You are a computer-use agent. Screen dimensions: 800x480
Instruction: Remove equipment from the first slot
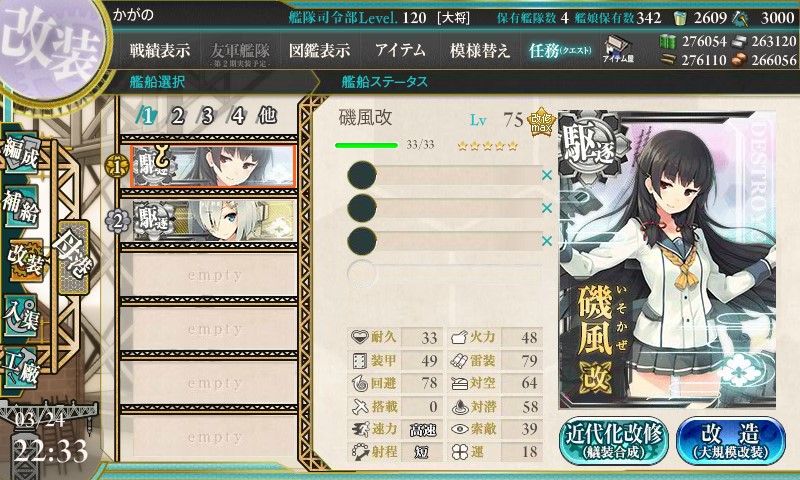click(547, 175)
